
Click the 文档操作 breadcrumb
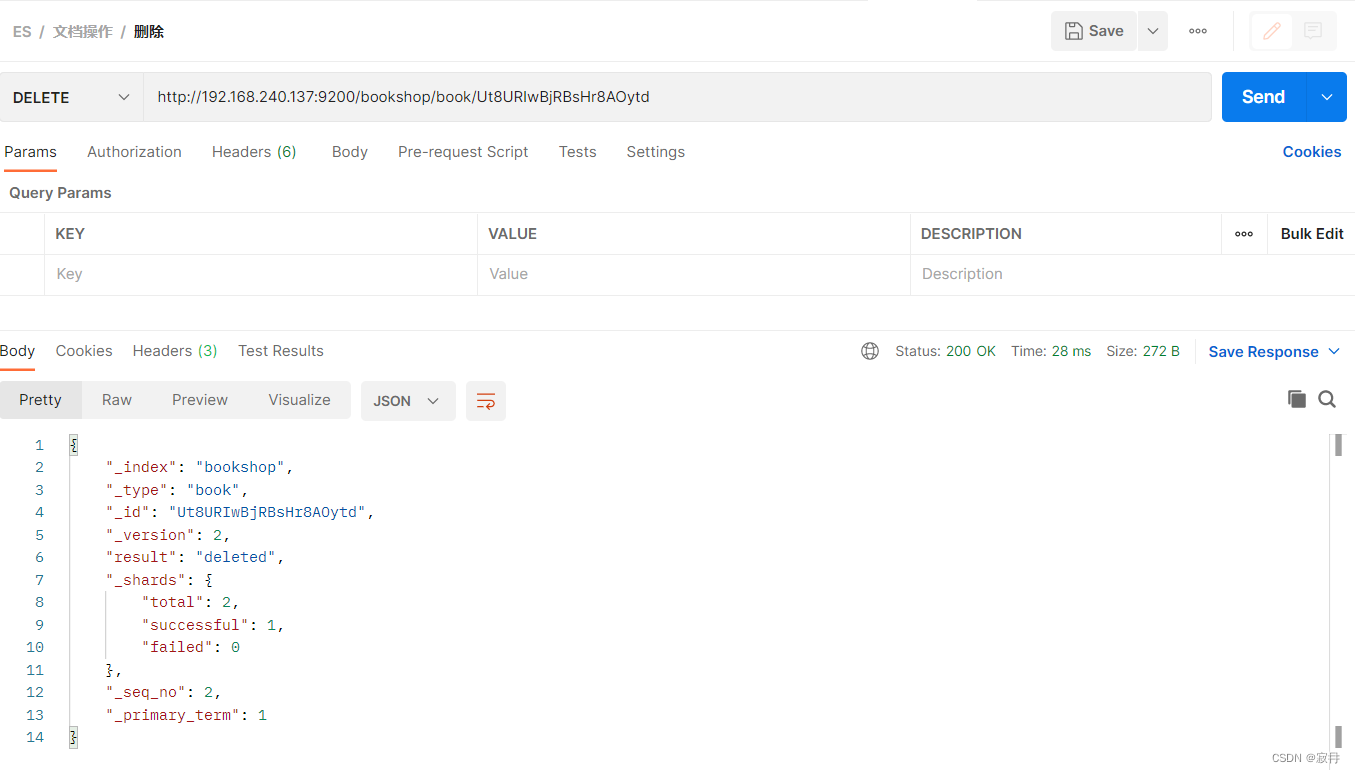coord(83,32)
